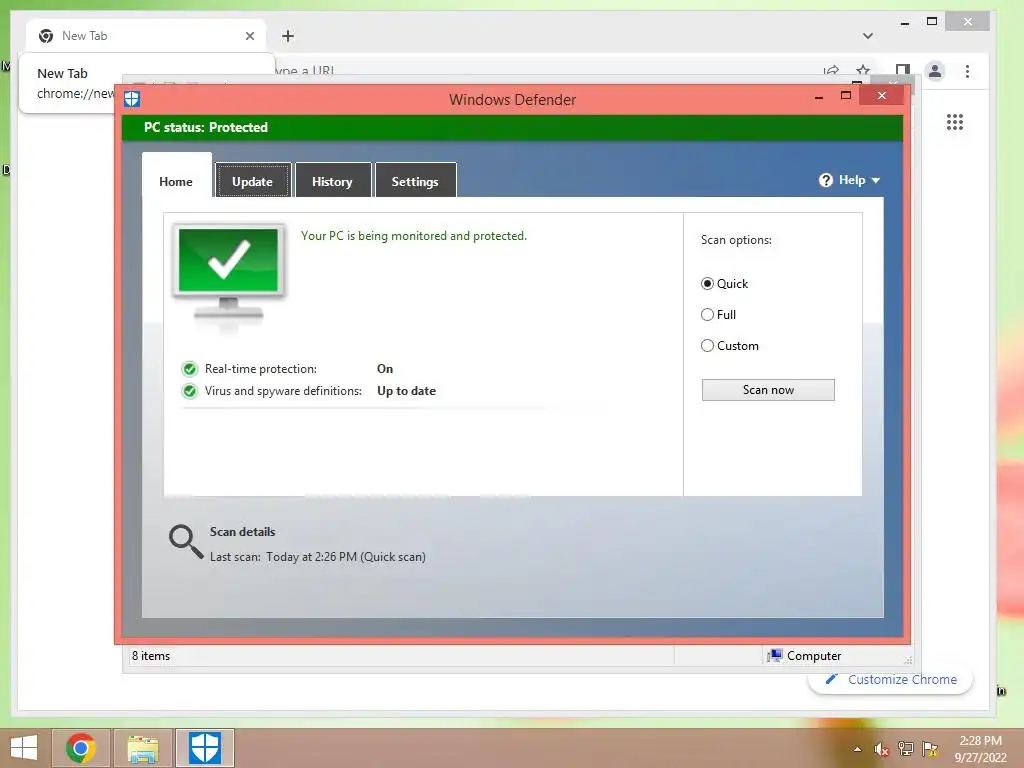1024x768 pixels.
Task: Select the Quick scan option
Action: [x=724, y=283]
